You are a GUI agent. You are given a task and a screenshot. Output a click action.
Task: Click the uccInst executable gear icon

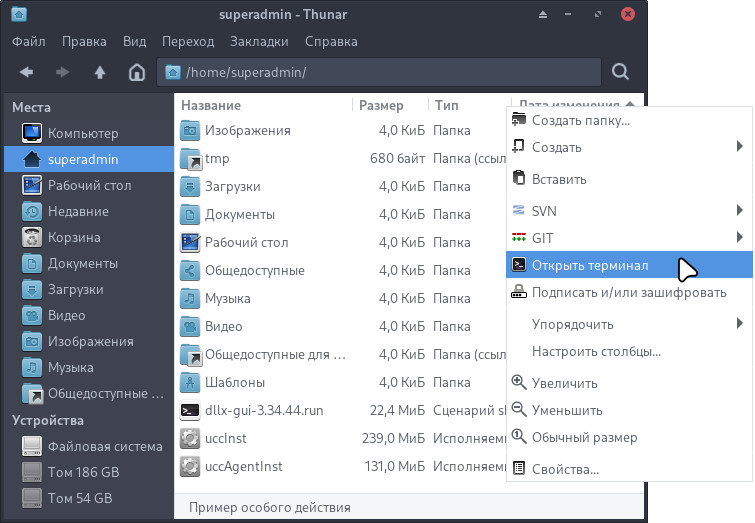pos(190,438)
